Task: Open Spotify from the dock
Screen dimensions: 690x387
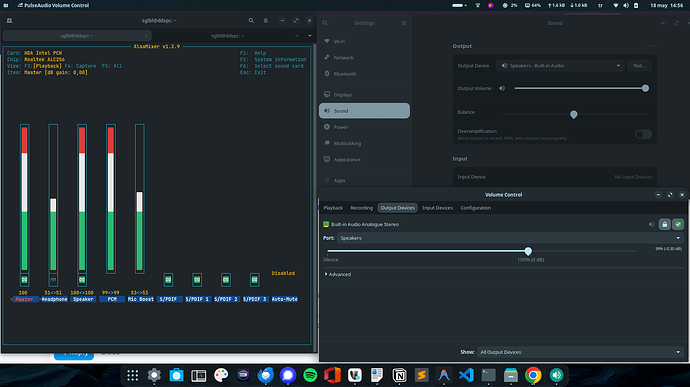Action: click(310, 375)
